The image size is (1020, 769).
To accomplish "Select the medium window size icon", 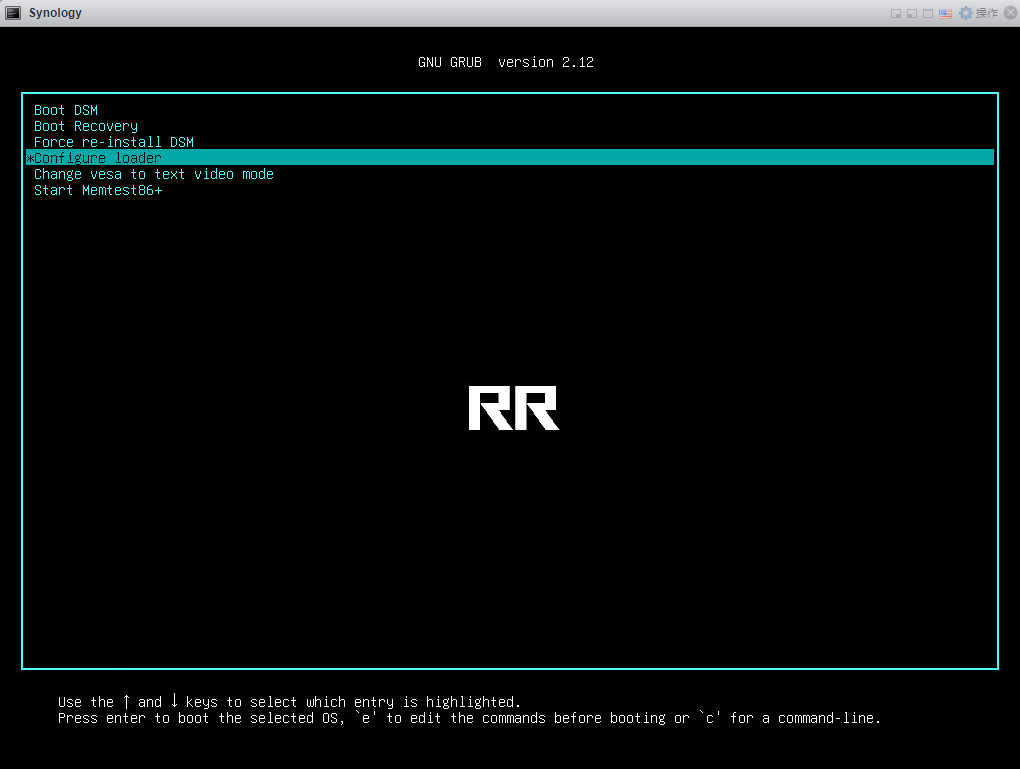I will (912, 13).
